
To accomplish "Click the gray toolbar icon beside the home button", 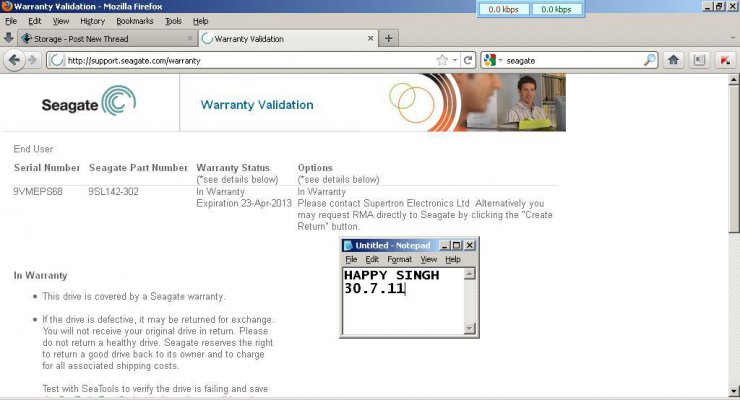I will 699,60.
